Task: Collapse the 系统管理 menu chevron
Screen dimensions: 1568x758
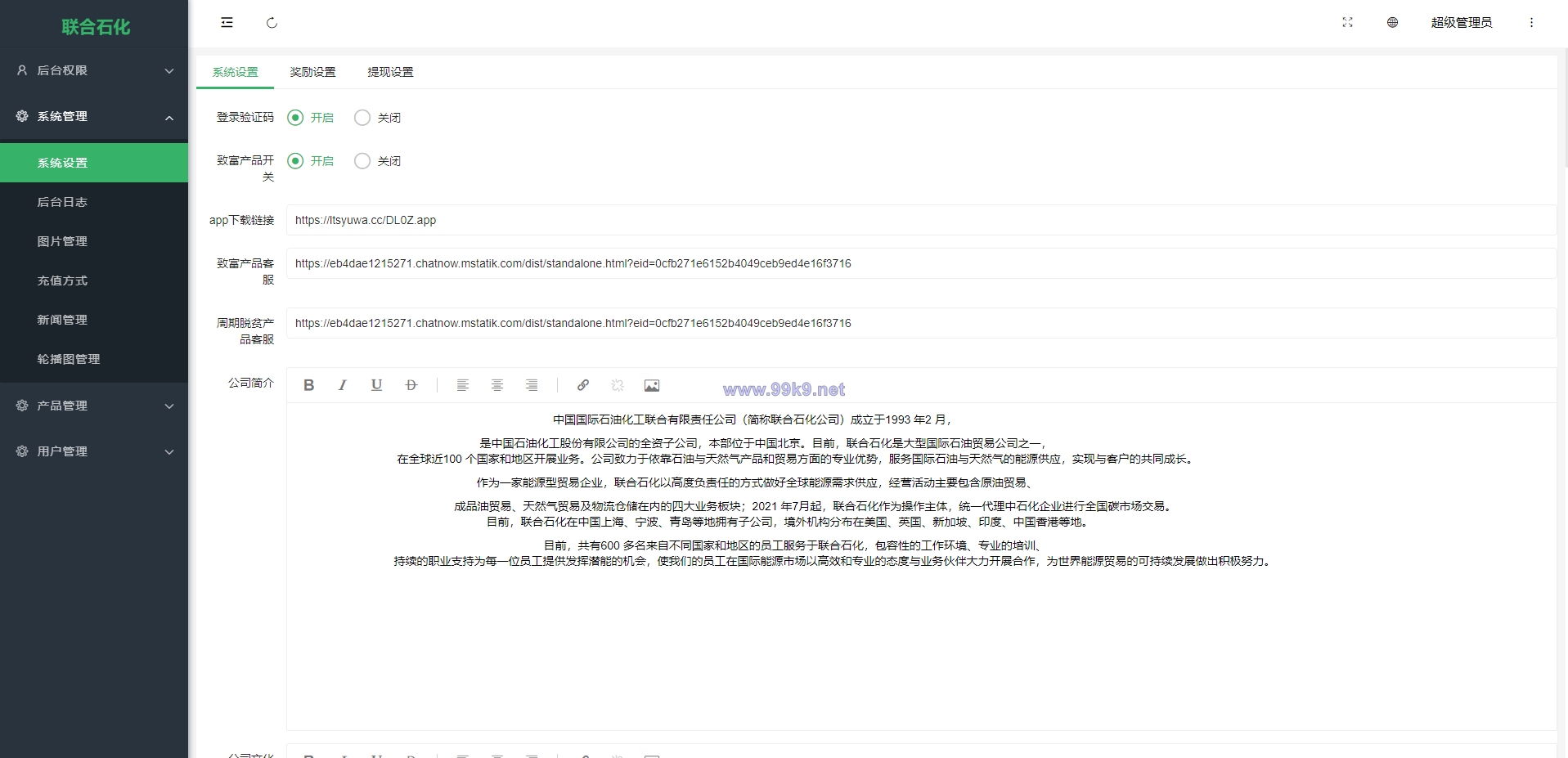Action: click(x=169, y=117)
